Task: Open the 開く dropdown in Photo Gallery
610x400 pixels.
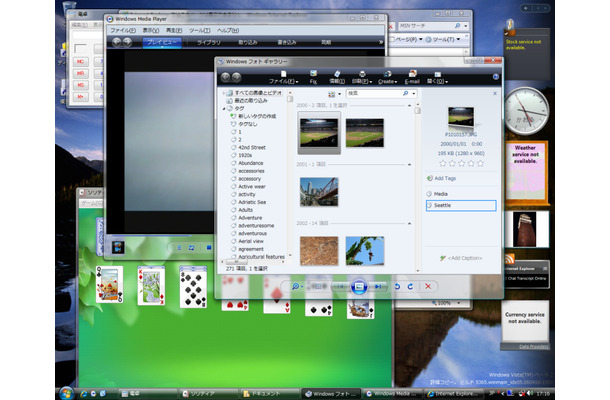Action: click(x=437, y=77)
